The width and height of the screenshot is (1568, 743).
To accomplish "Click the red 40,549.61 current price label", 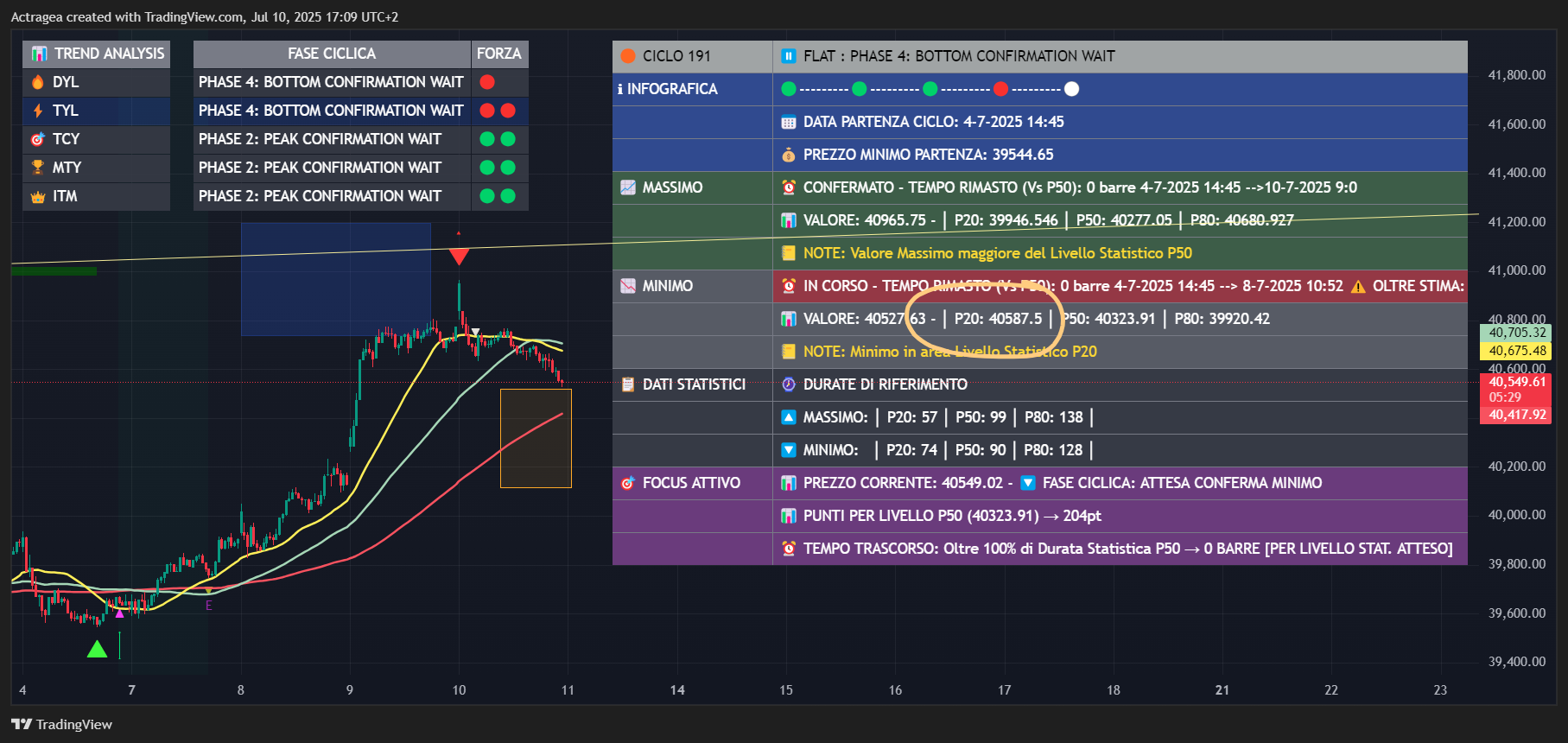I will 1517,382.
